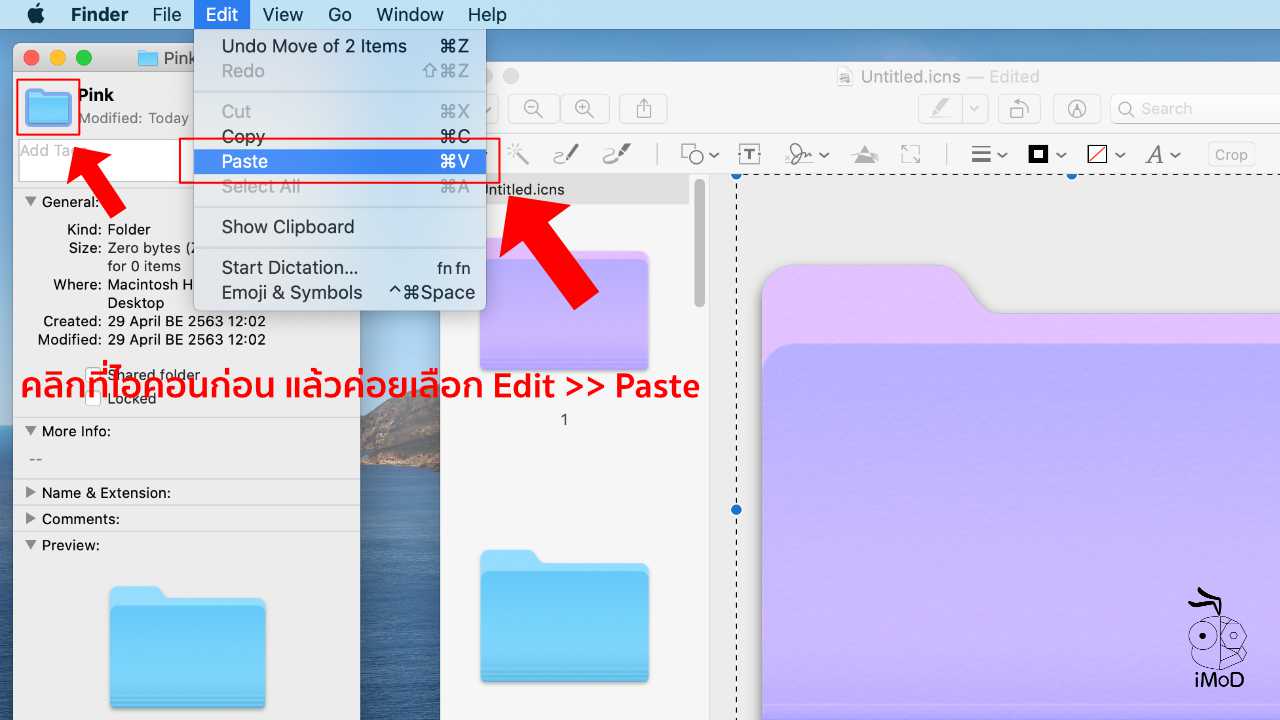Click the Rotate Left toolbar button

1019,109
